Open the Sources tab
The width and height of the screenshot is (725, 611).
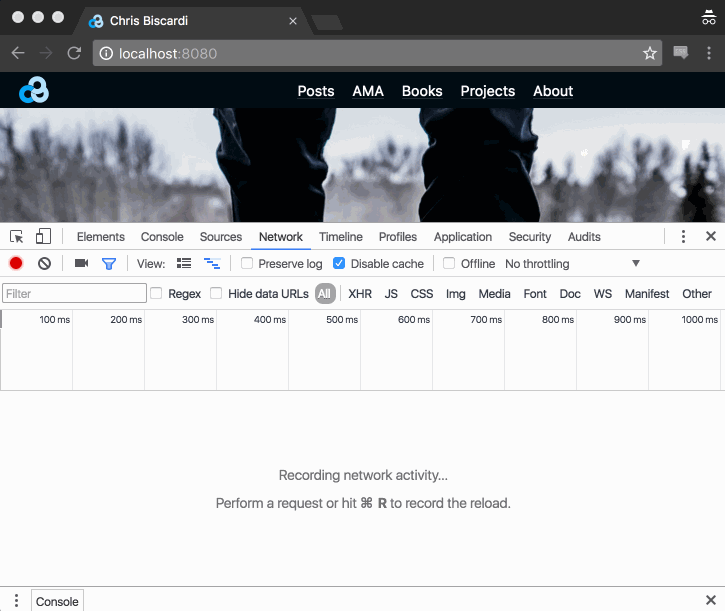click(221, 237)
